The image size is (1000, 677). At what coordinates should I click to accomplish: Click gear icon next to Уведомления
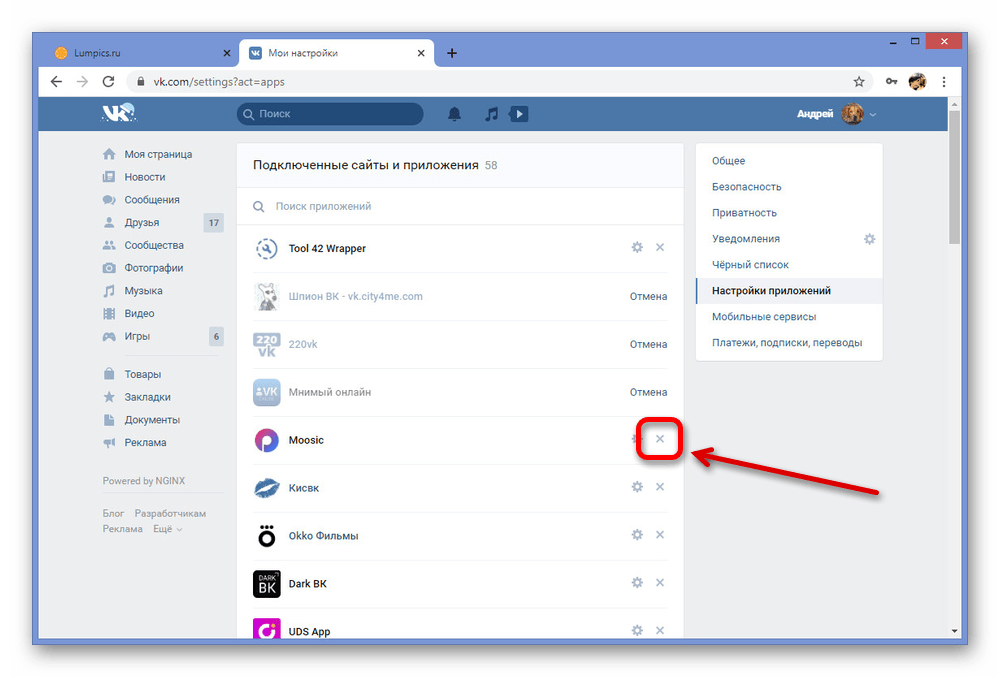(x=869, y=239)
